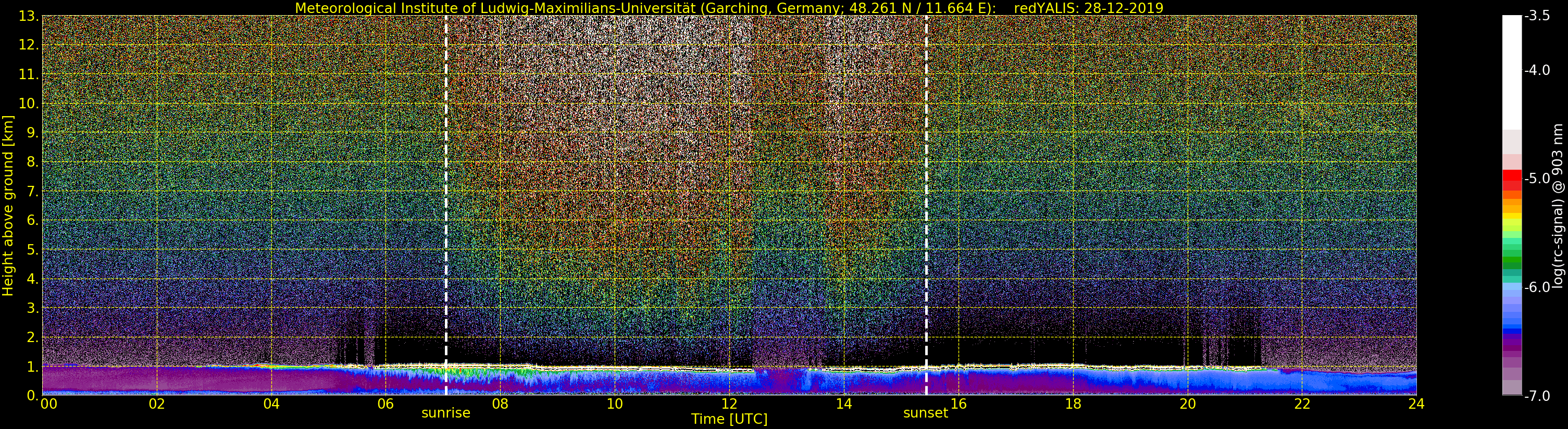Click the colorbar tick label -7.0
This screenshot has height=429, width=1568.
pos(1537,396)
